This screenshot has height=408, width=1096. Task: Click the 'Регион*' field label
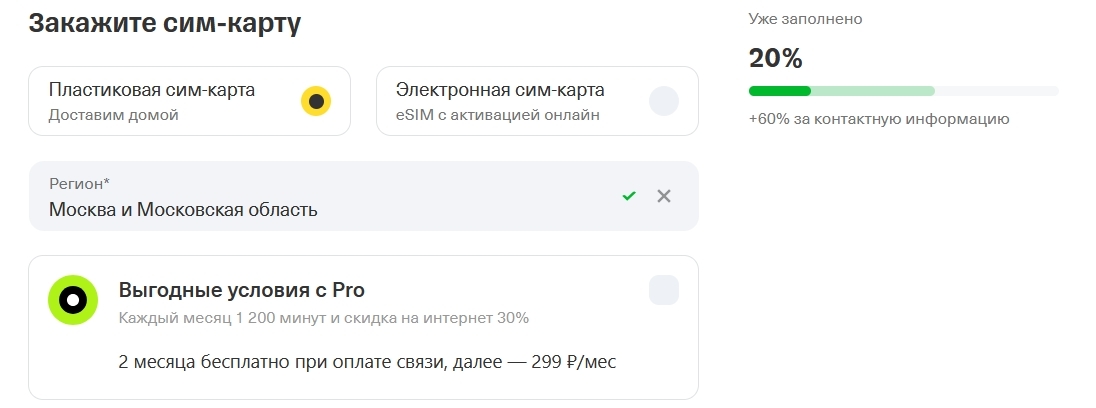tap(80, 184)
